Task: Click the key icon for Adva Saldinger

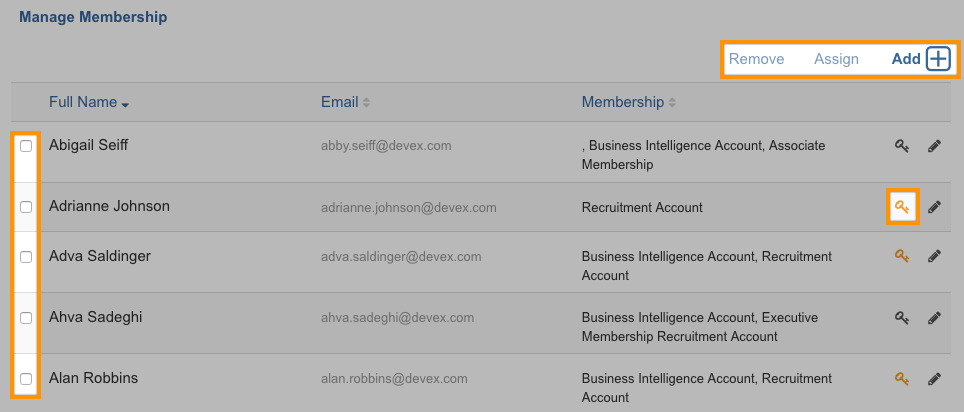Action: coord(901,256)
